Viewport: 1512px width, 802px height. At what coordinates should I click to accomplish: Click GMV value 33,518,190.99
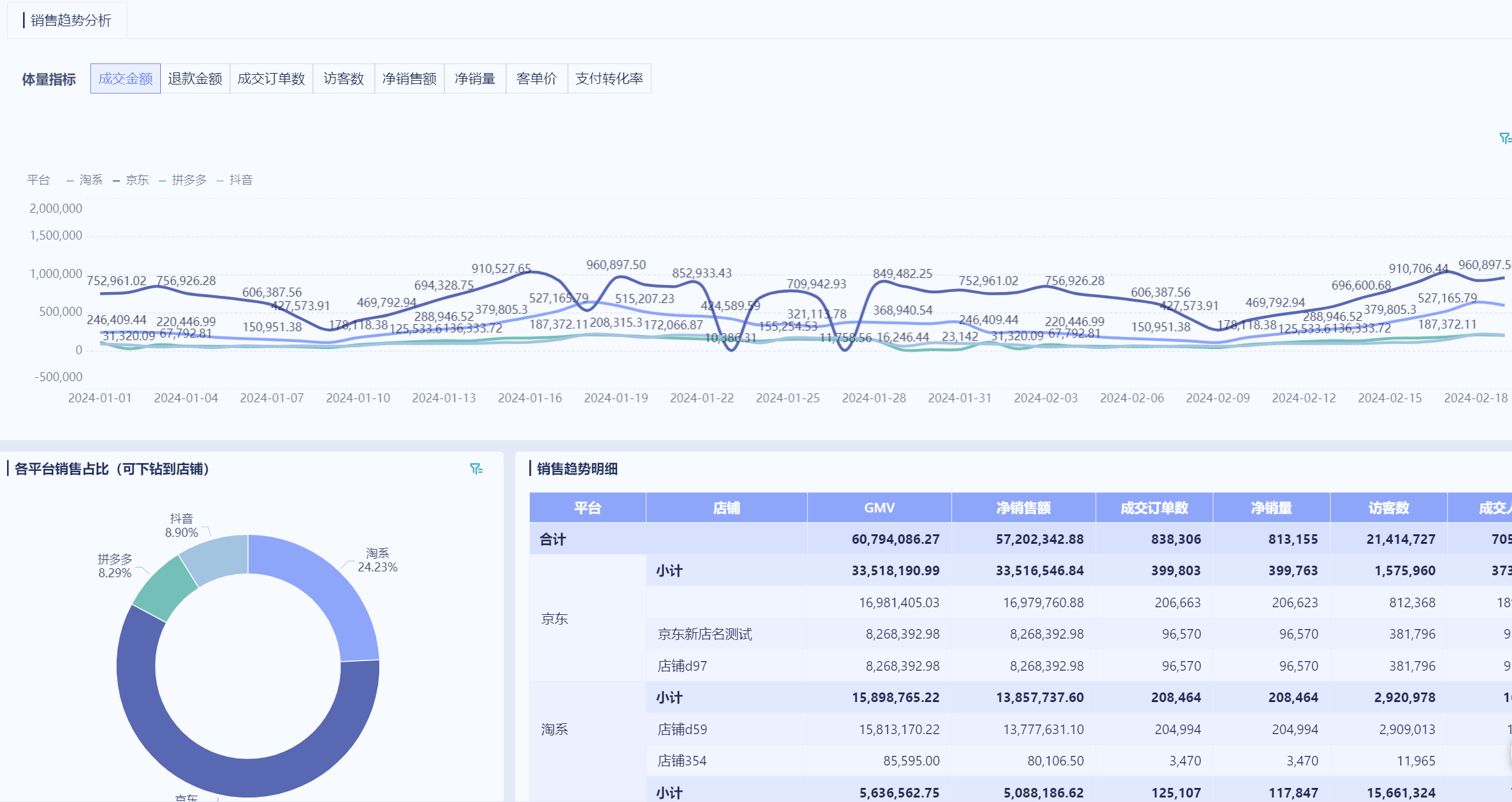click(x=896, y=571)
